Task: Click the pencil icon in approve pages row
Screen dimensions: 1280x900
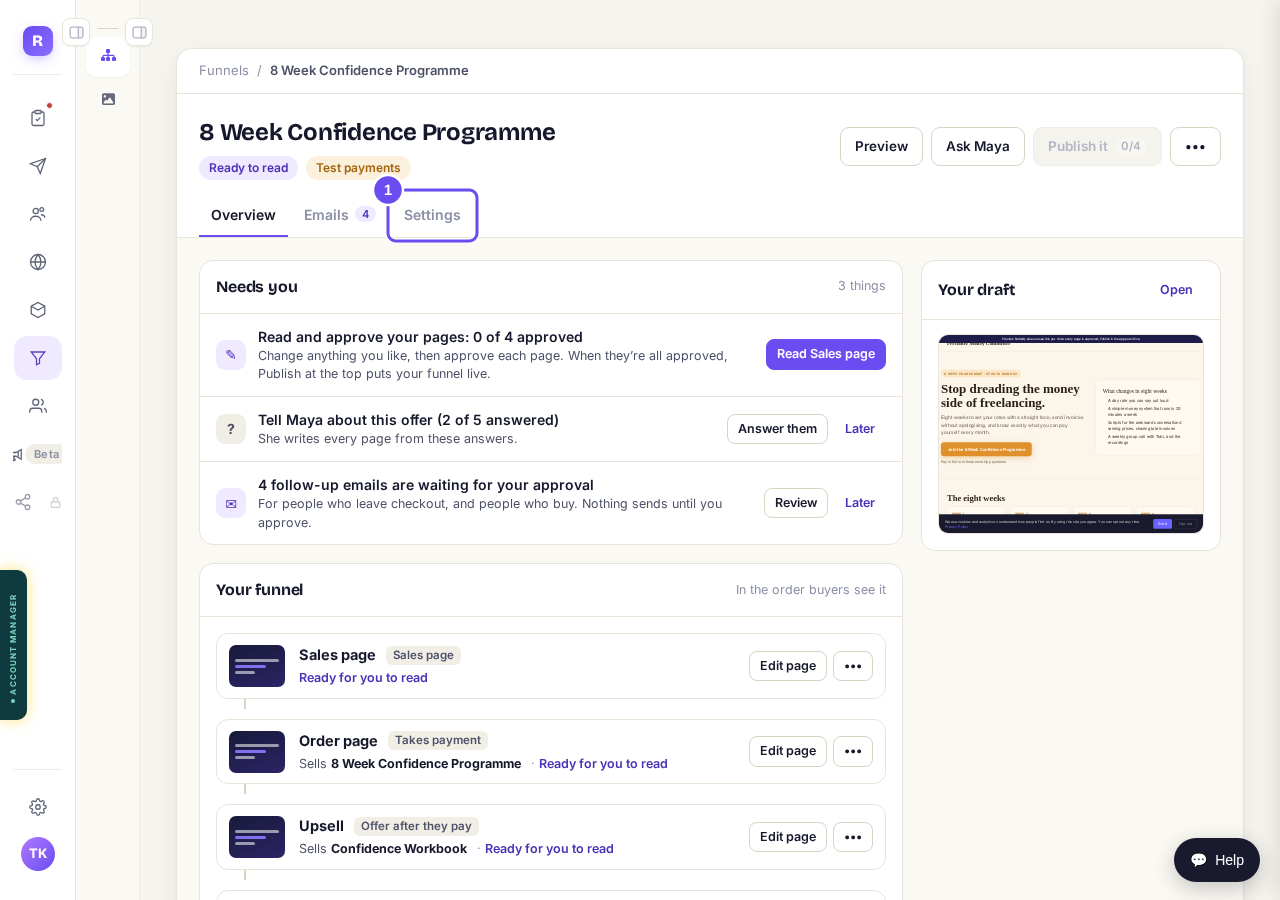Action: [231, 355]
